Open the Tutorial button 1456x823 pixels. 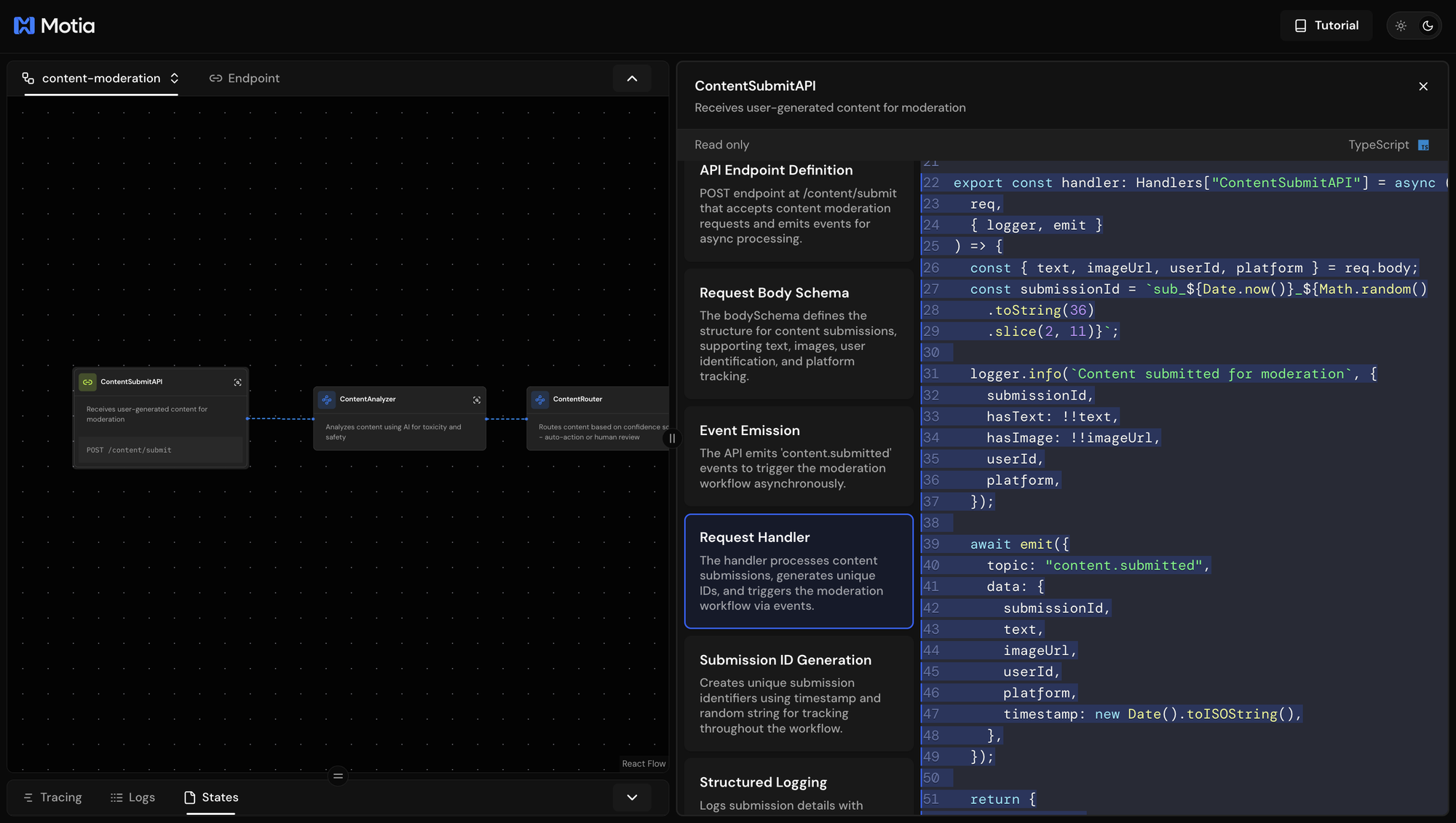click(1326, 25)
